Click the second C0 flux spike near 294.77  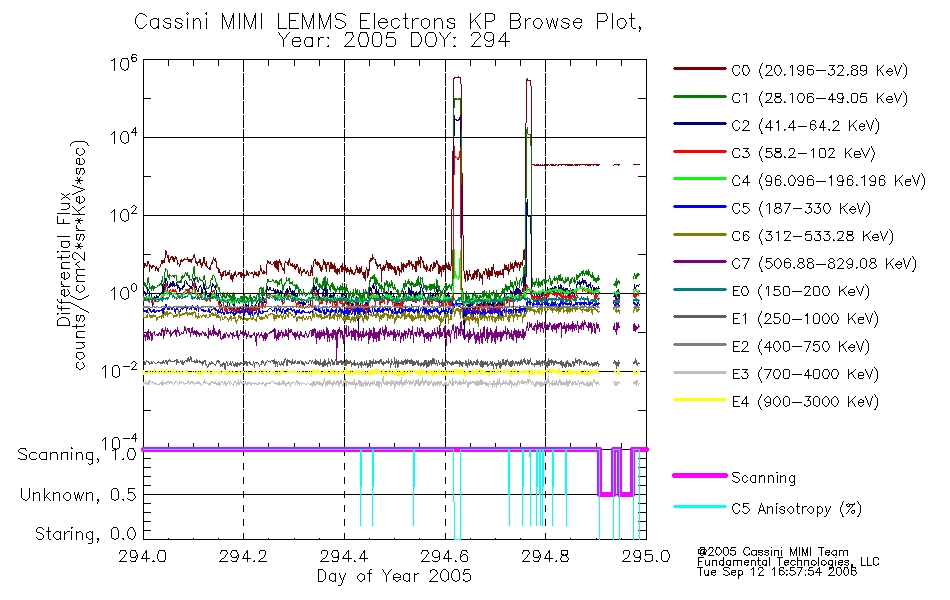528,81
